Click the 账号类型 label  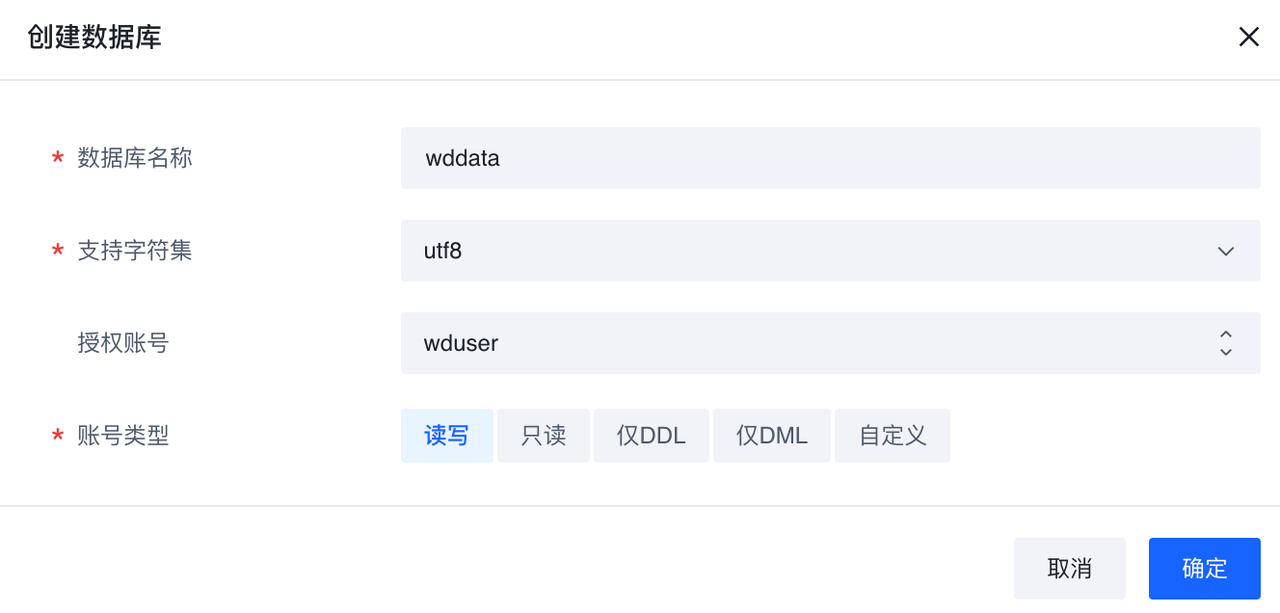pyautogui.click(x=123, y=436)
